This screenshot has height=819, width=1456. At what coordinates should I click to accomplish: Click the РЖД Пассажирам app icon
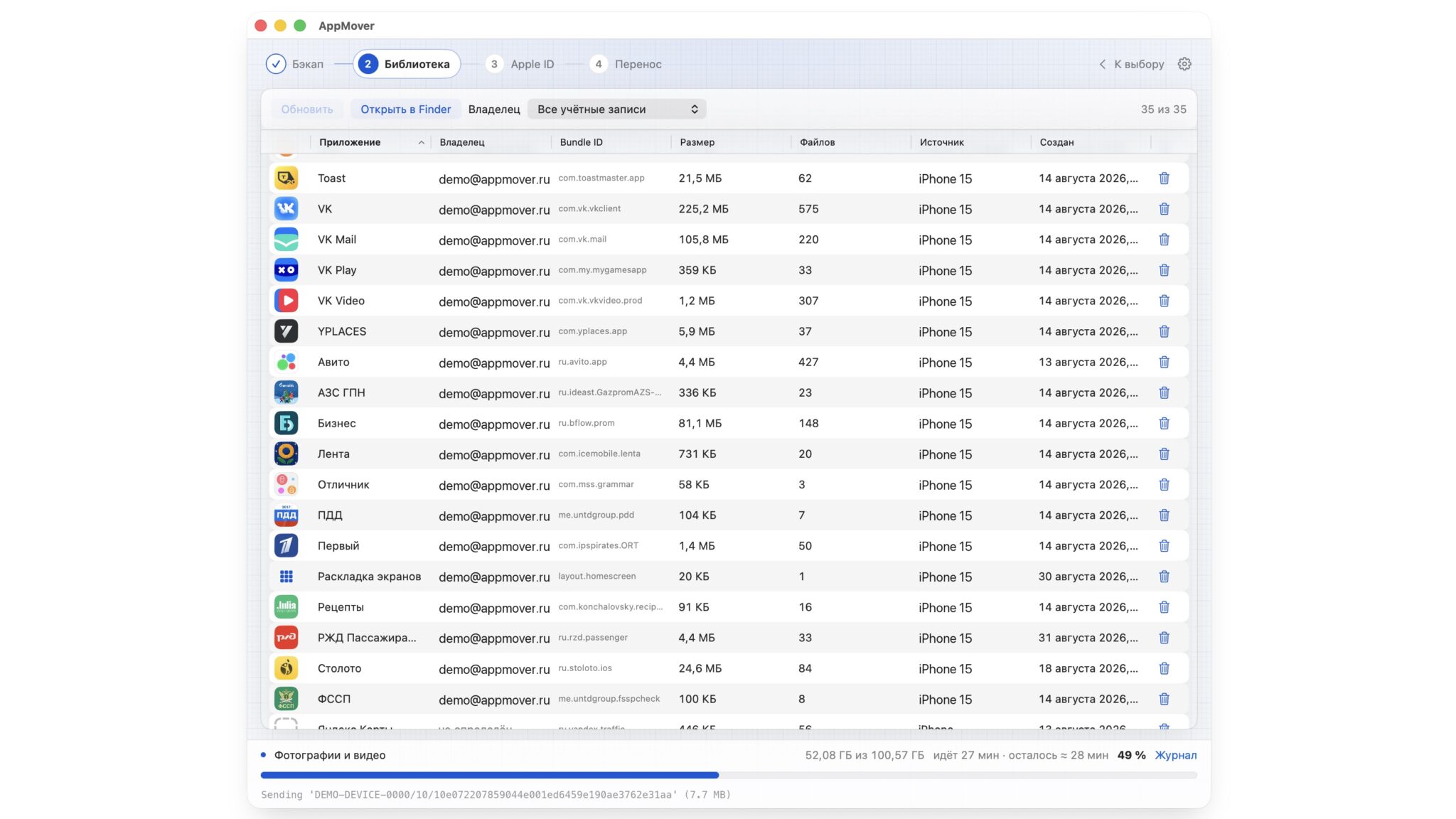pyautogui.click(x=286, y=638)
